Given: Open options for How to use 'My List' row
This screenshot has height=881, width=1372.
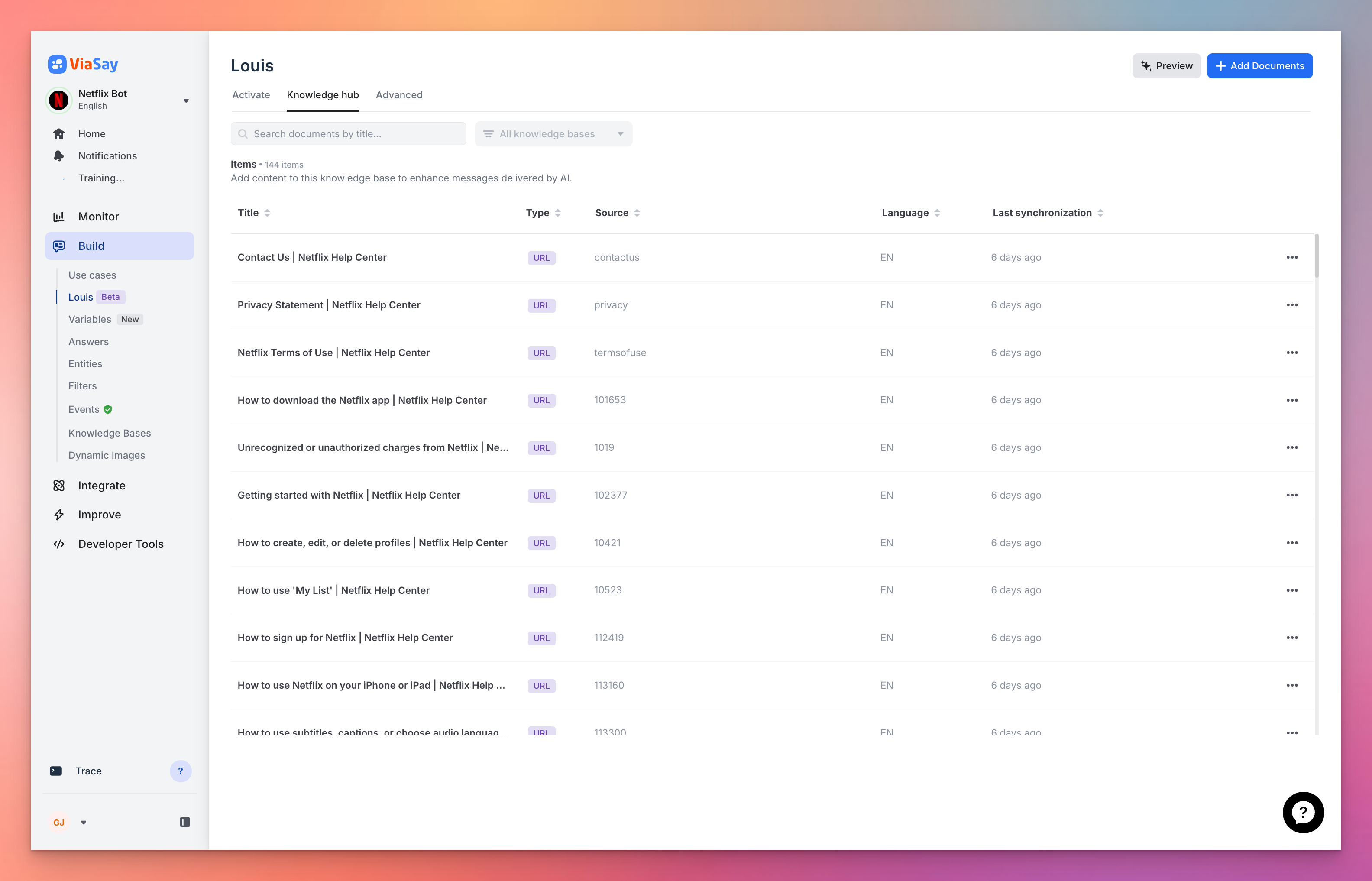Looking at the screenshot, I should click(x=1292, y=590).
